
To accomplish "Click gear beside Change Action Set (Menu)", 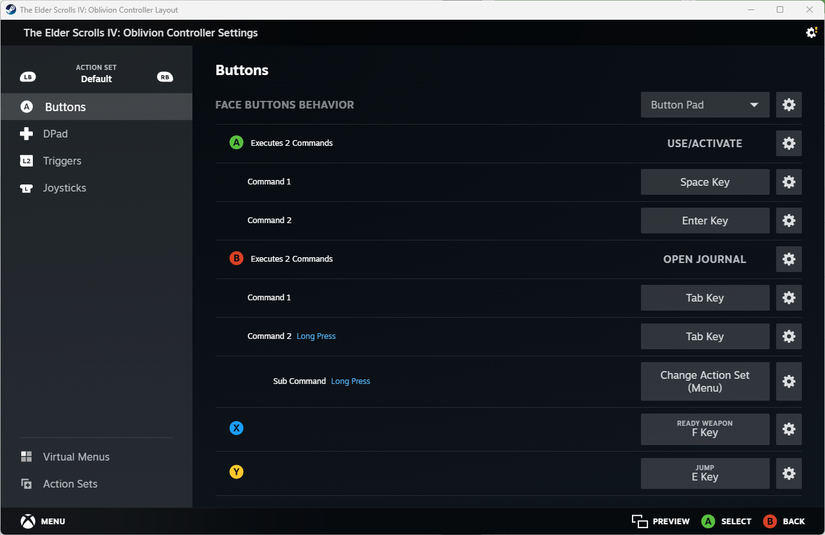I will (x=788, y=381).
